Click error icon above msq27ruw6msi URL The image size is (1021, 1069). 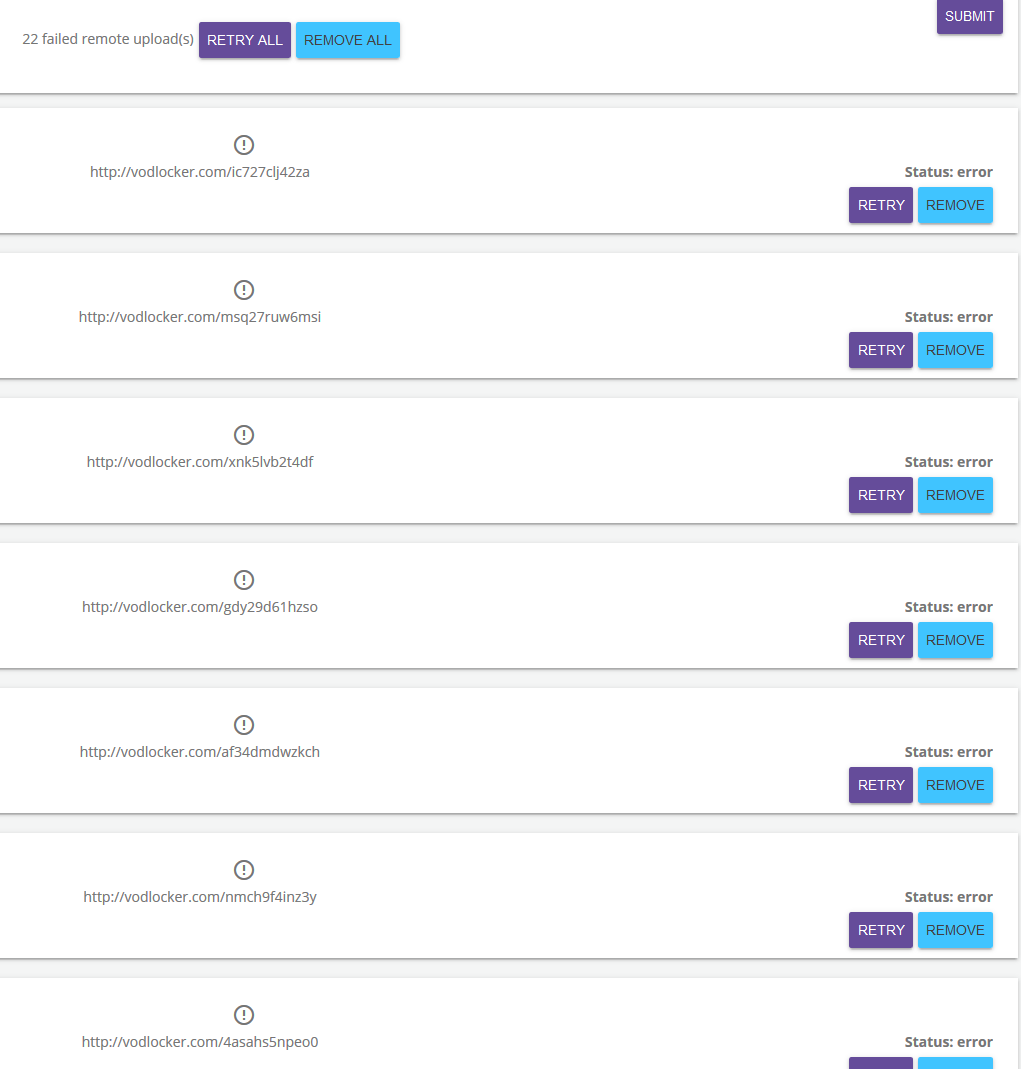click(243, 290)
